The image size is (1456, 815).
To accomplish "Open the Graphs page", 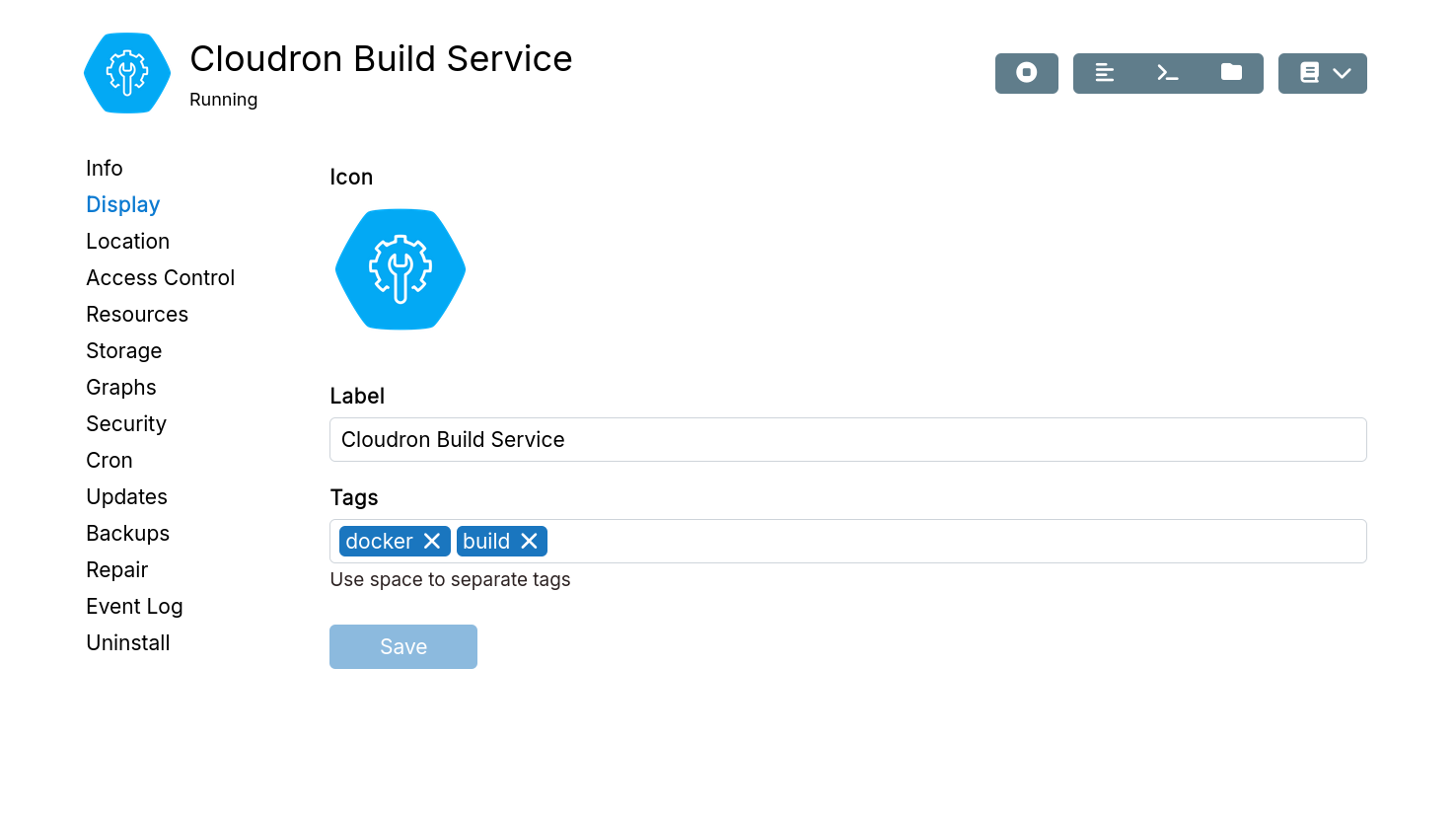I will coord(121,387).
